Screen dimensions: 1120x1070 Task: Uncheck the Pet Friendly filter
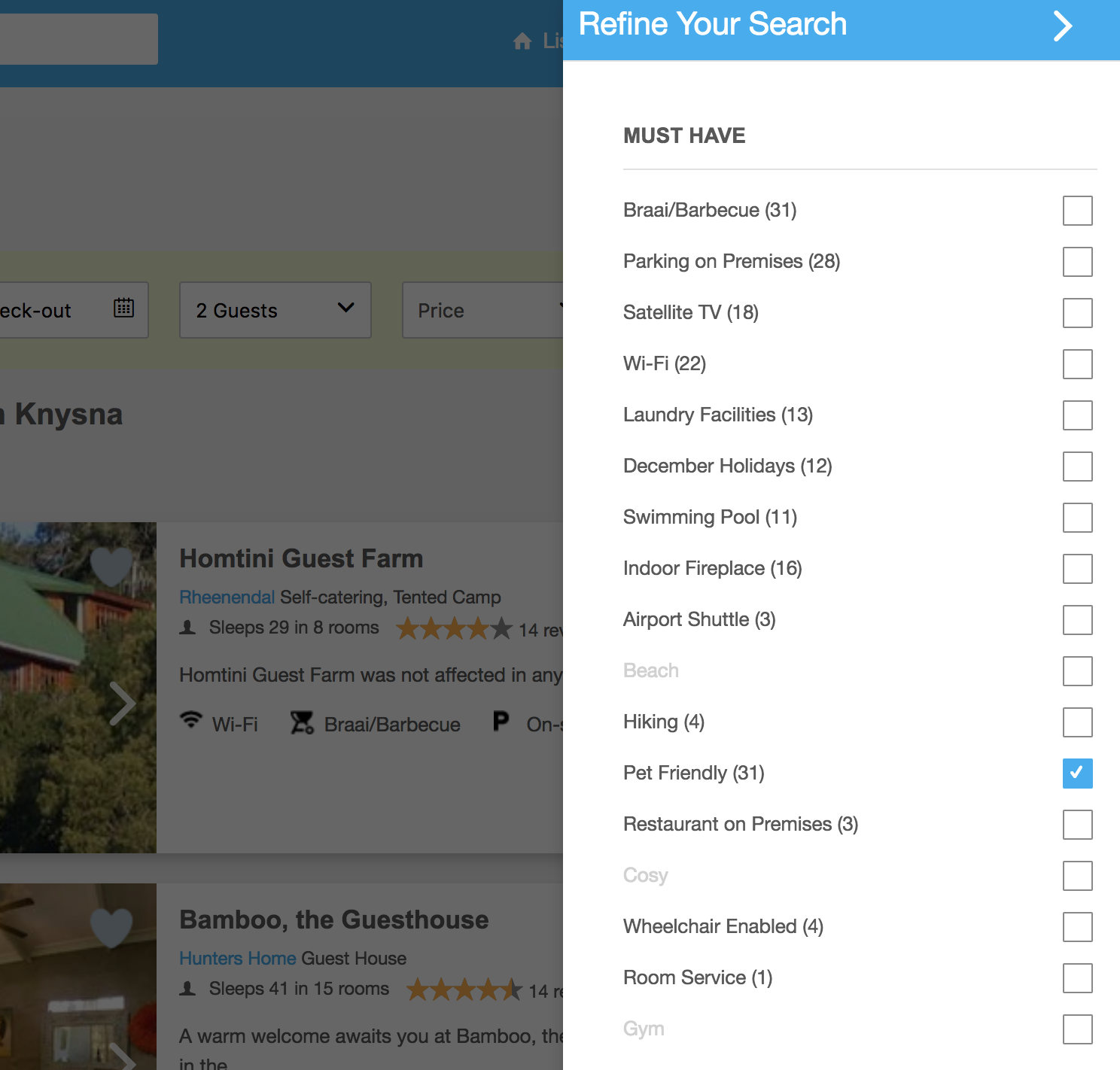point(1077,774)
